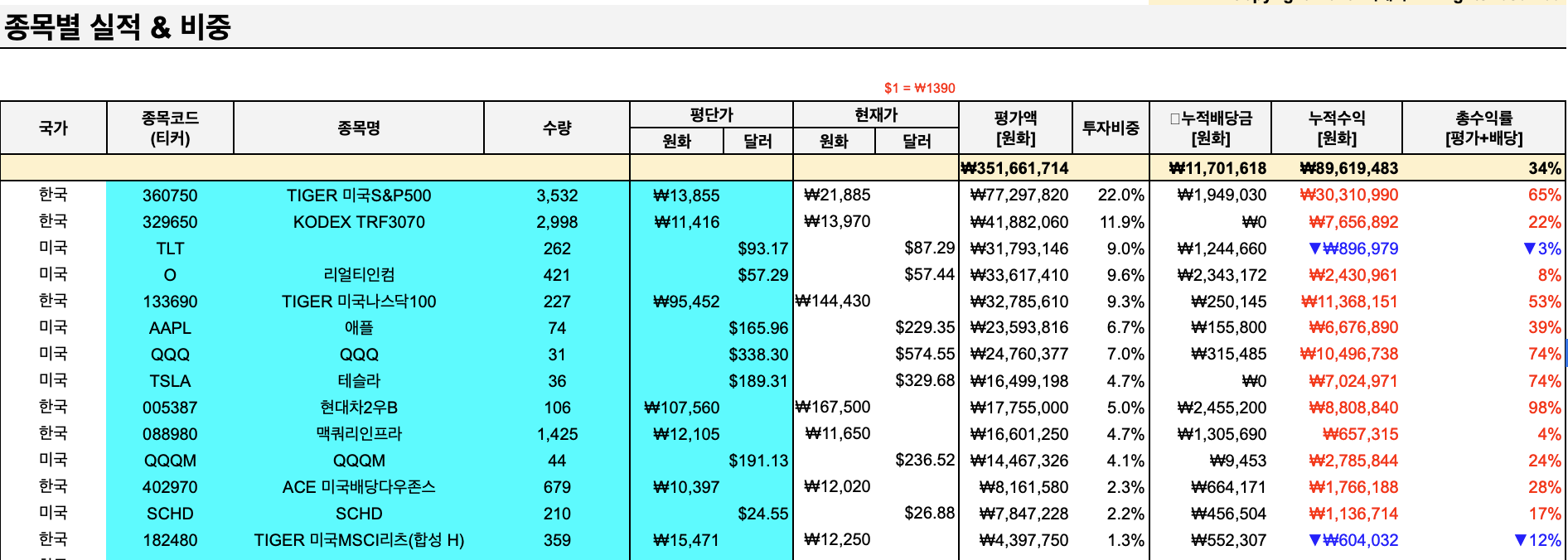Select current price ₩21,885

837,195
